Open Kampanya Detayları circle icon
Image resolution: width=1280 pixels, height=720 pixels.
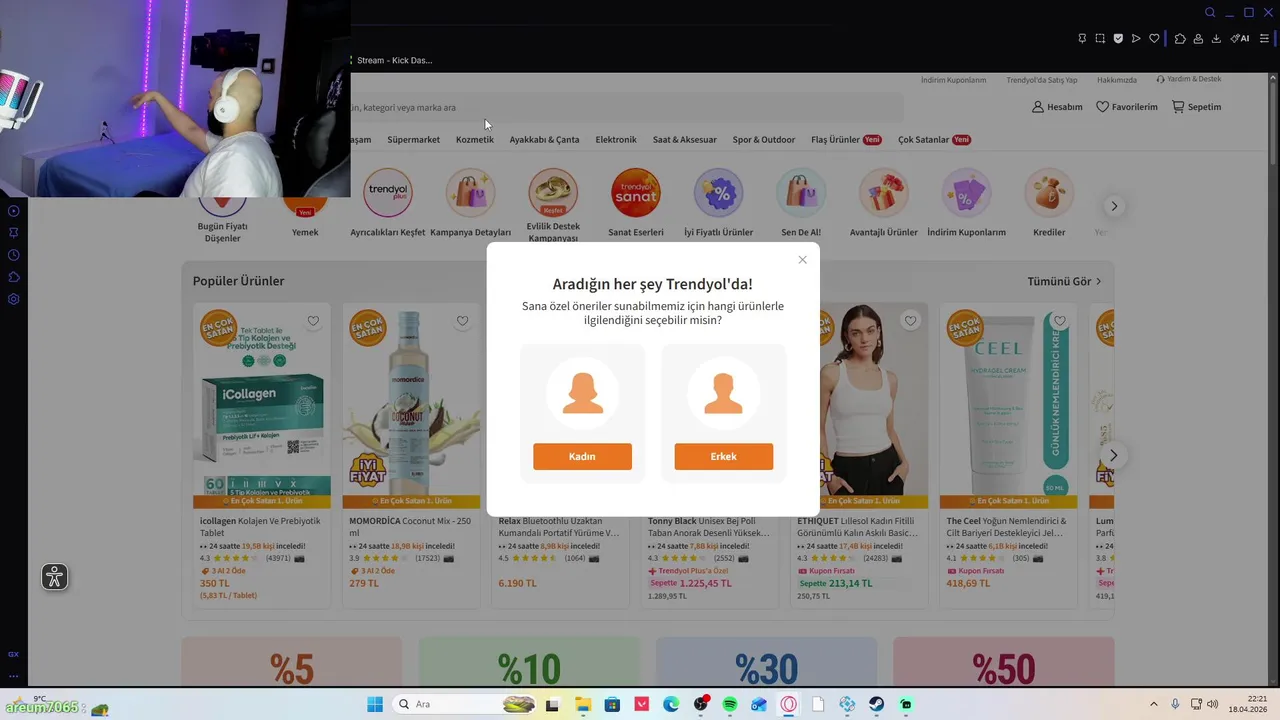pos(470,193)
